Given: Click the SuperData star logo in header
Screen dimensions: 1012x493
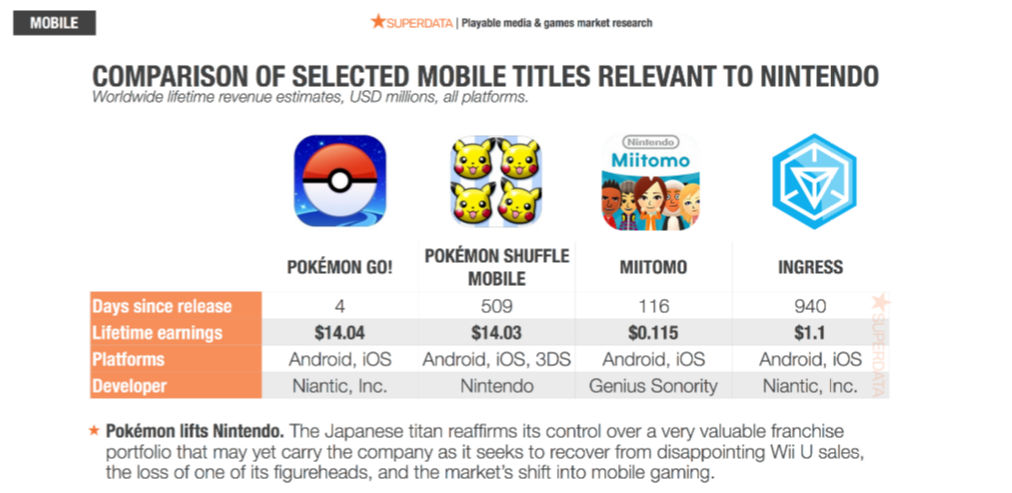Looking at the screenshot, I should coord(378,21).
